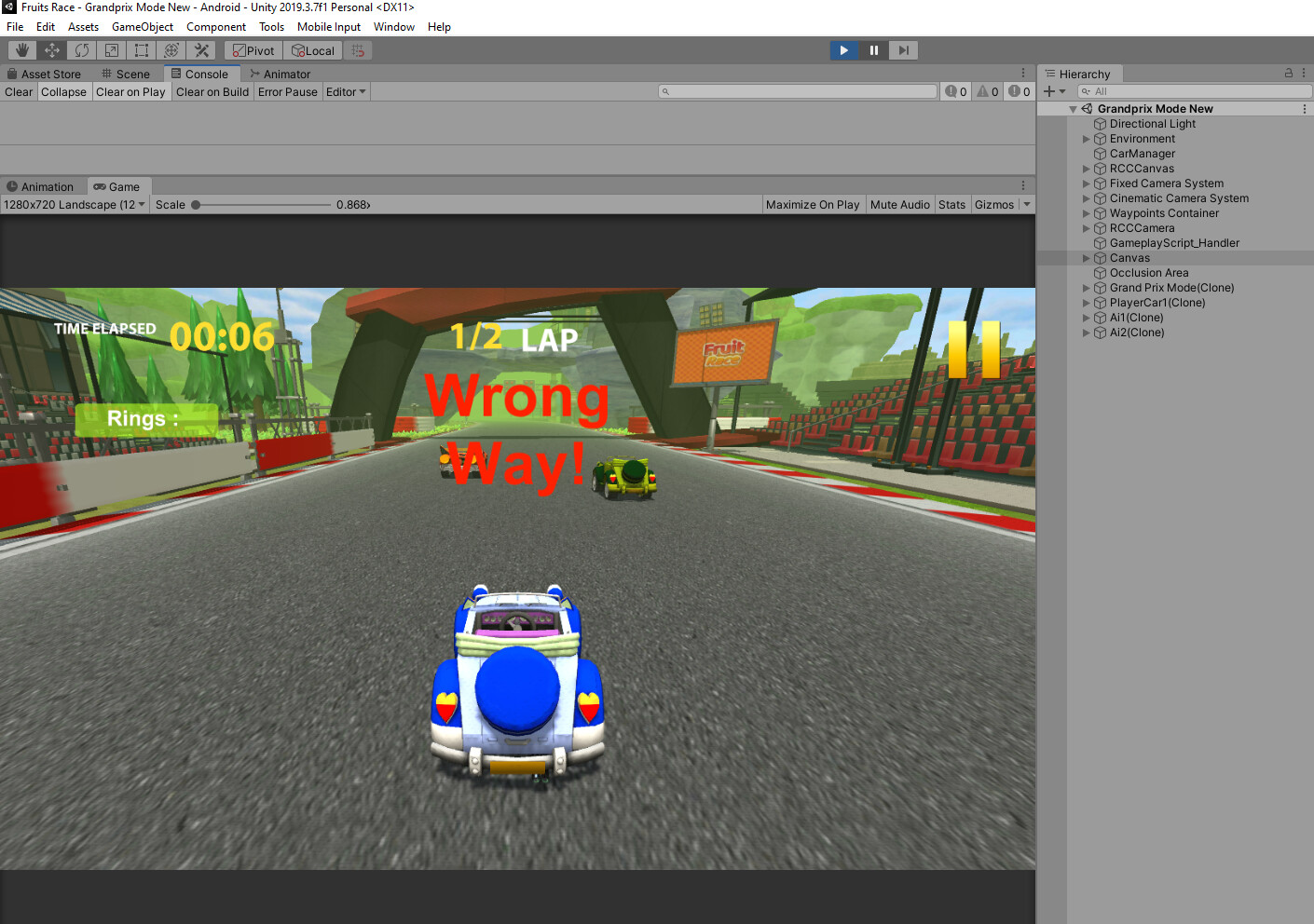Expand the PlayerCar1(Clone) object
This screenshot has height=924, width=1314.
tap(1087, 303)
